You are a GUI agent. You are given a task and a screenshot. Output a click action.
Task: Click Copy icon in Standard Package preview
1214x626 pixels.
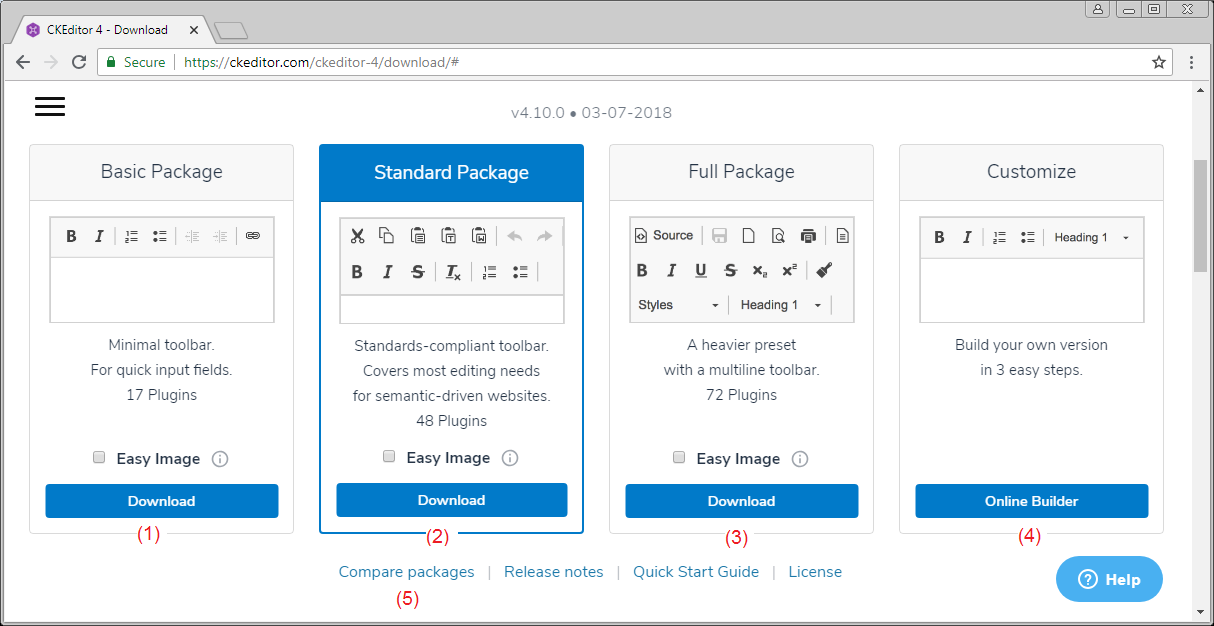(x=386, y=236)
